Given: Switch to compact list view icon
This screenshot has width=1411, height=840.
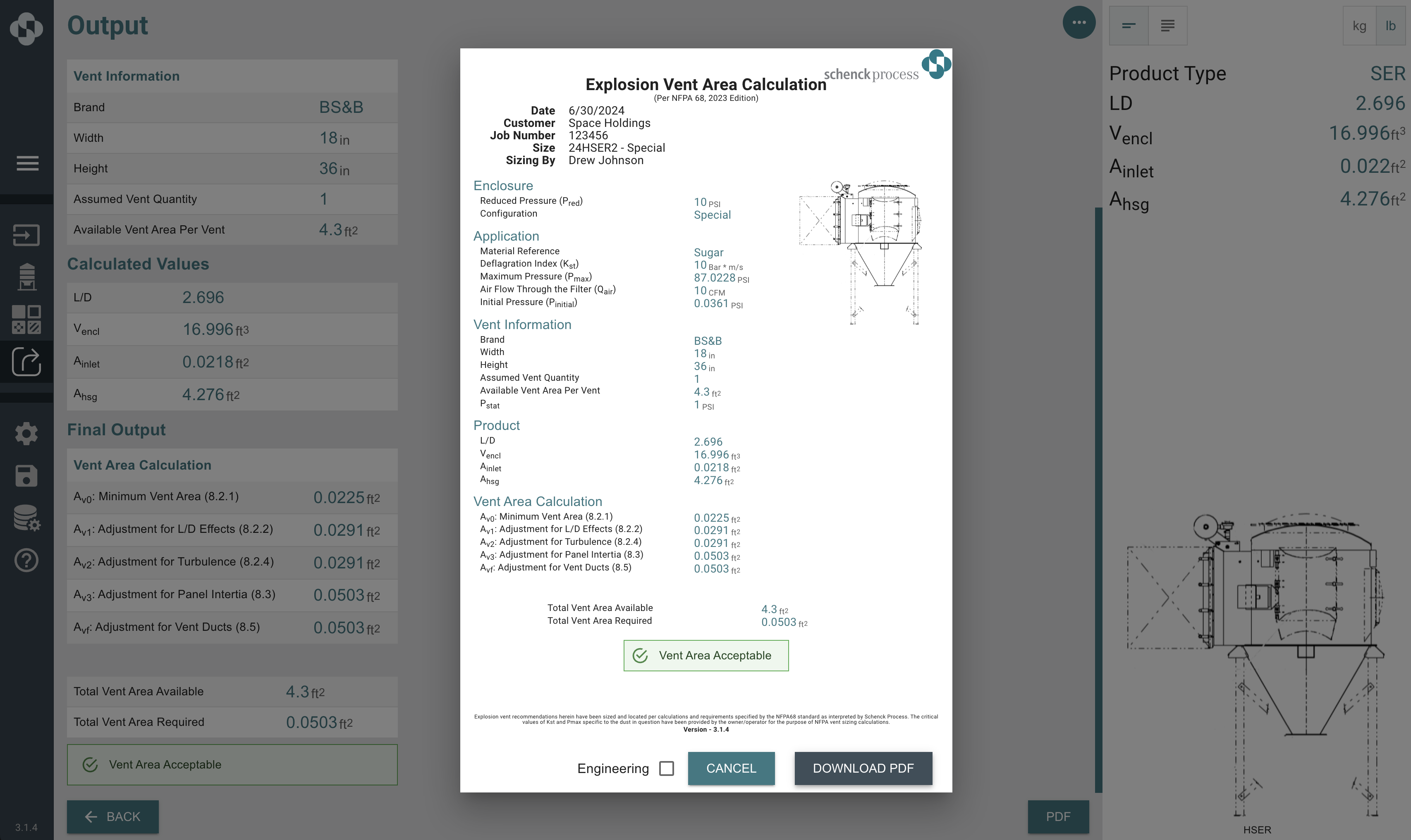Looking at the screenshot, I should (x=1129, y=26).
